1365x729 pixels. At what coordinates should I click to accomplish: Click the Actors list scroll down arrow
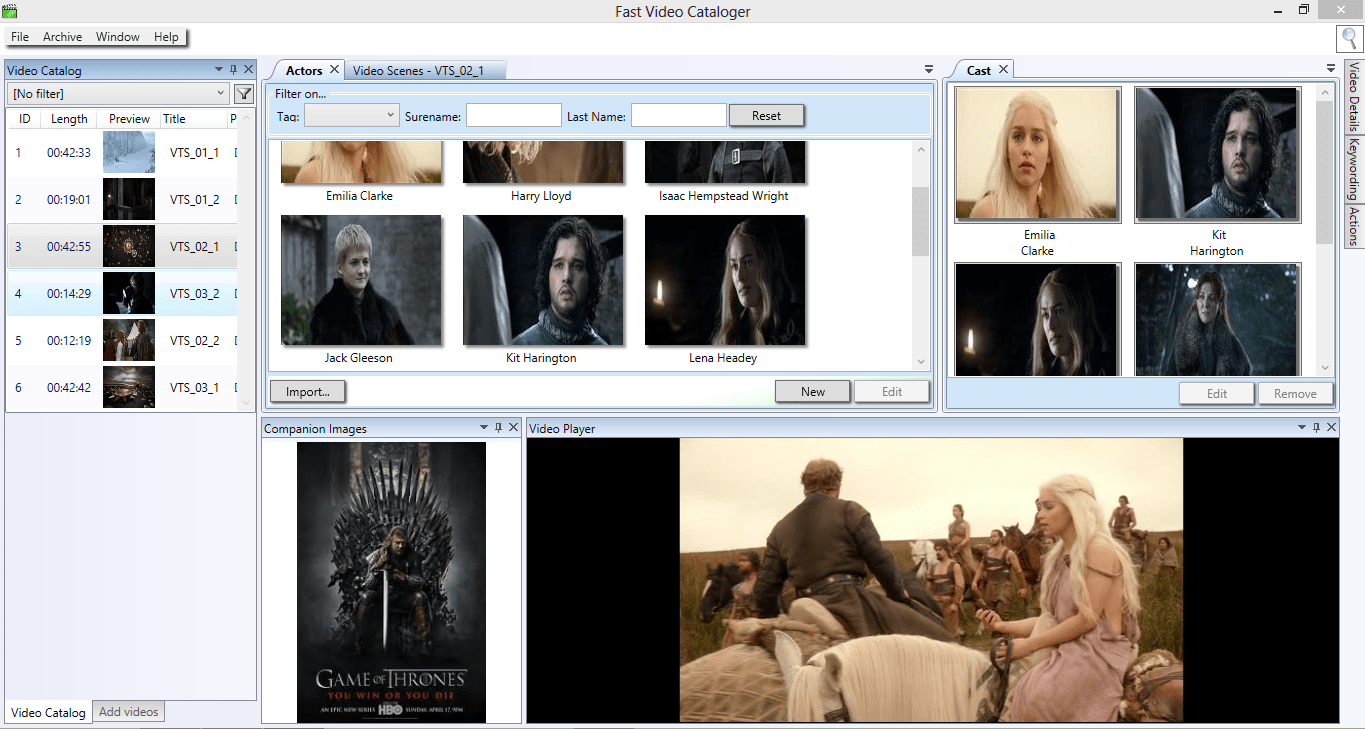click(x=921, y=363)
